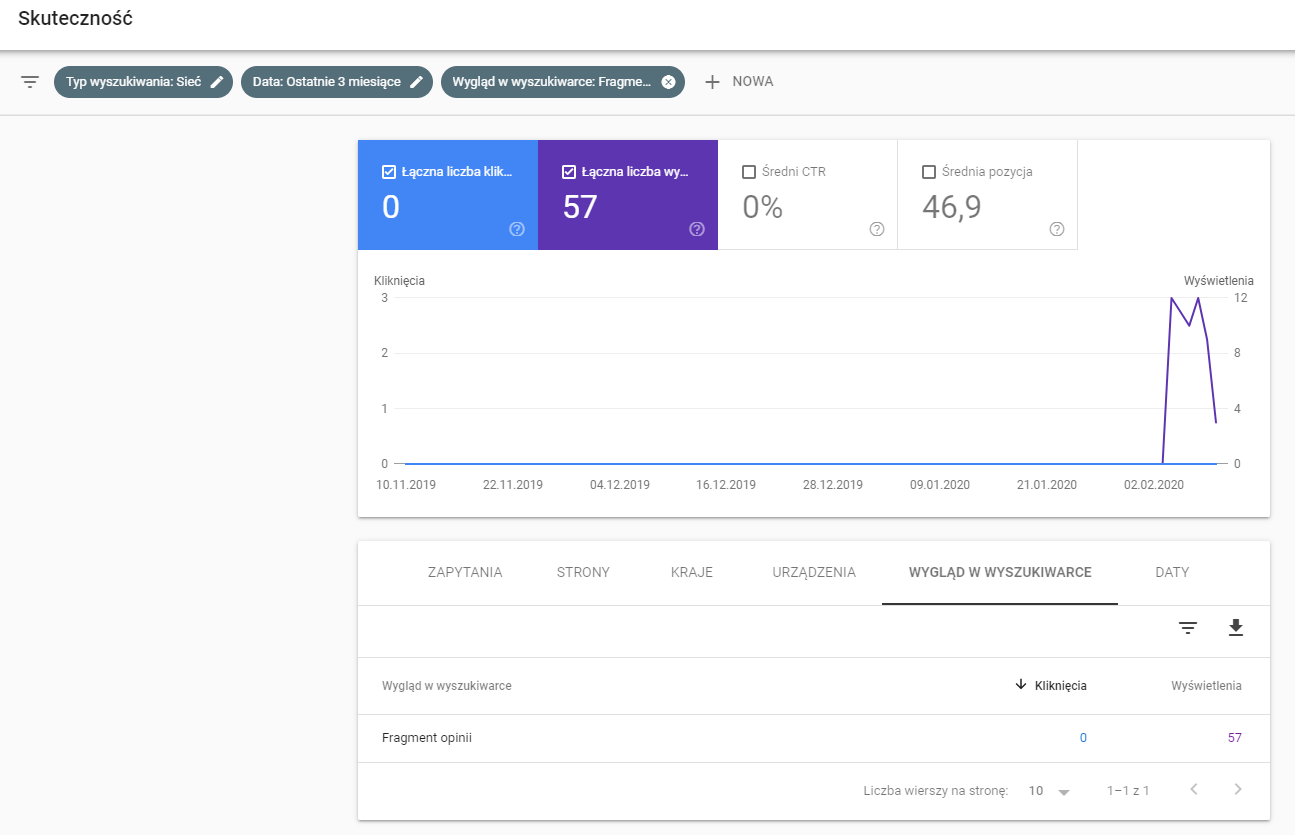The image size is (1295, 835).
Task: Switch to the ZAPYTANIA tab
Action: click(x=465, y=573)
